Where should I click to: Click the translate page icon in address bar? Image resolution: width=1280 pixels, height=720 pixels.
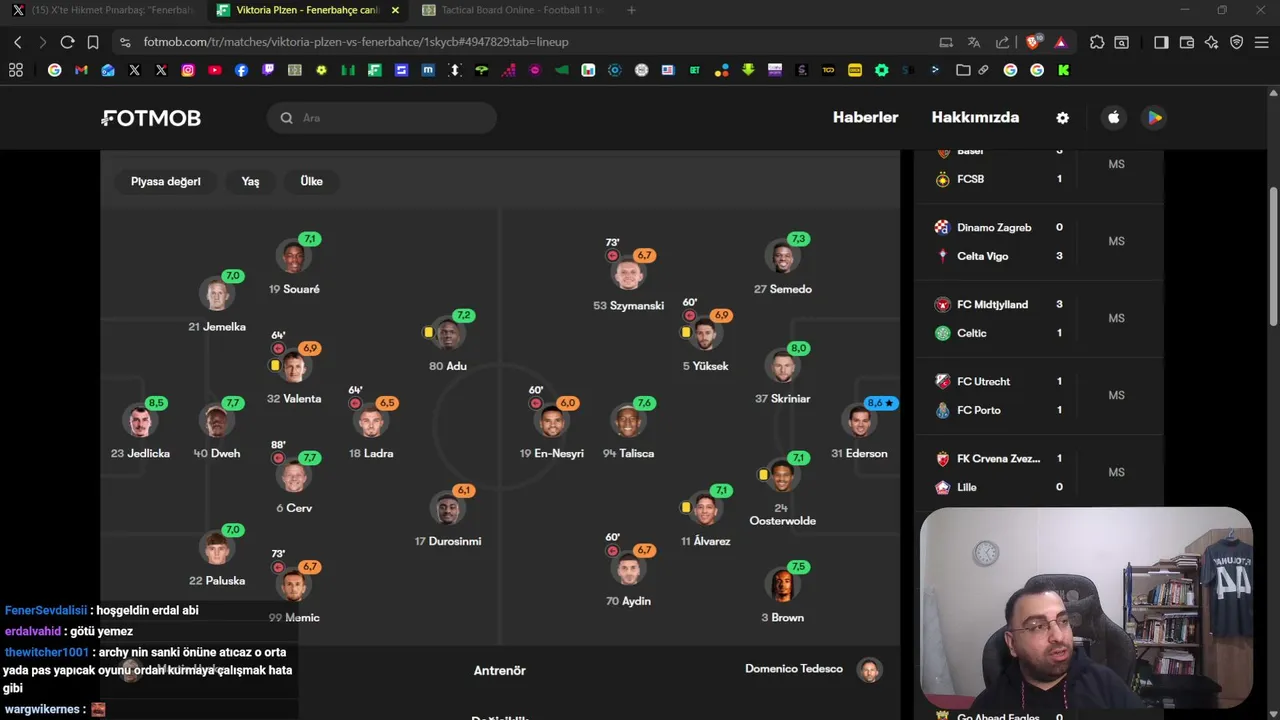coord(974,42)
